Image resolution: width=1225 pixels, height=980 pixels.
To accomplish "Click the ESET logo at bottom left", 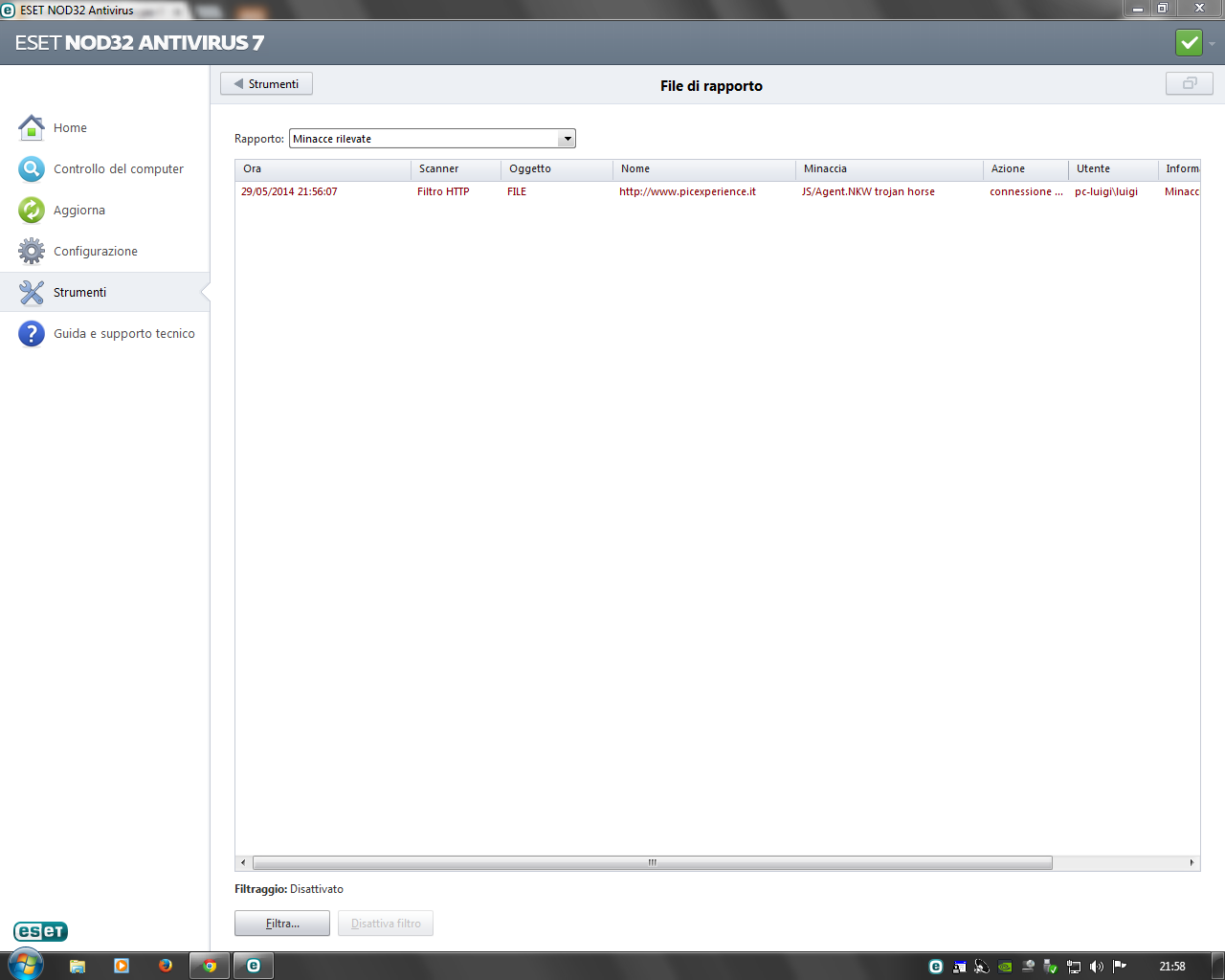I will click(40, 931).
